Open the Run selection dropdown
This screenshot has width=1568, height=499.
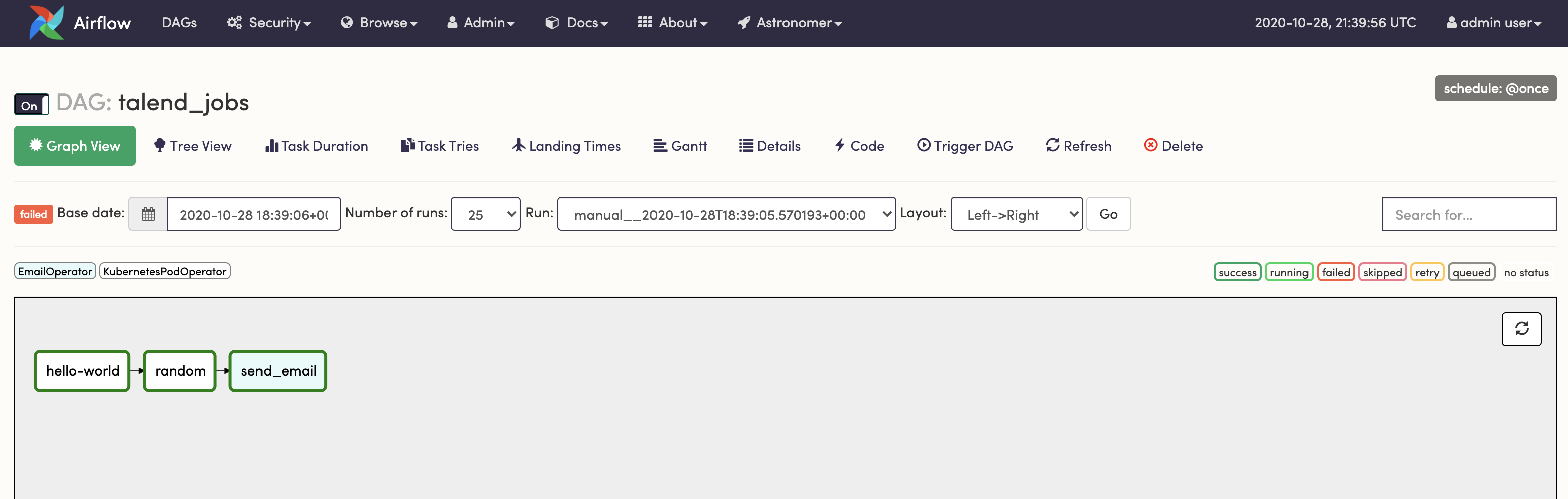726,213
